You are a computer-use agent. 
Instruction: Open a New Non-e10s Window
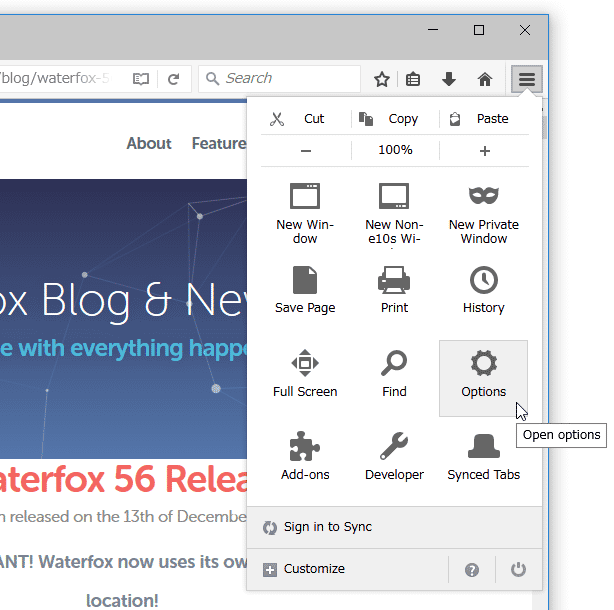(394, 213)
